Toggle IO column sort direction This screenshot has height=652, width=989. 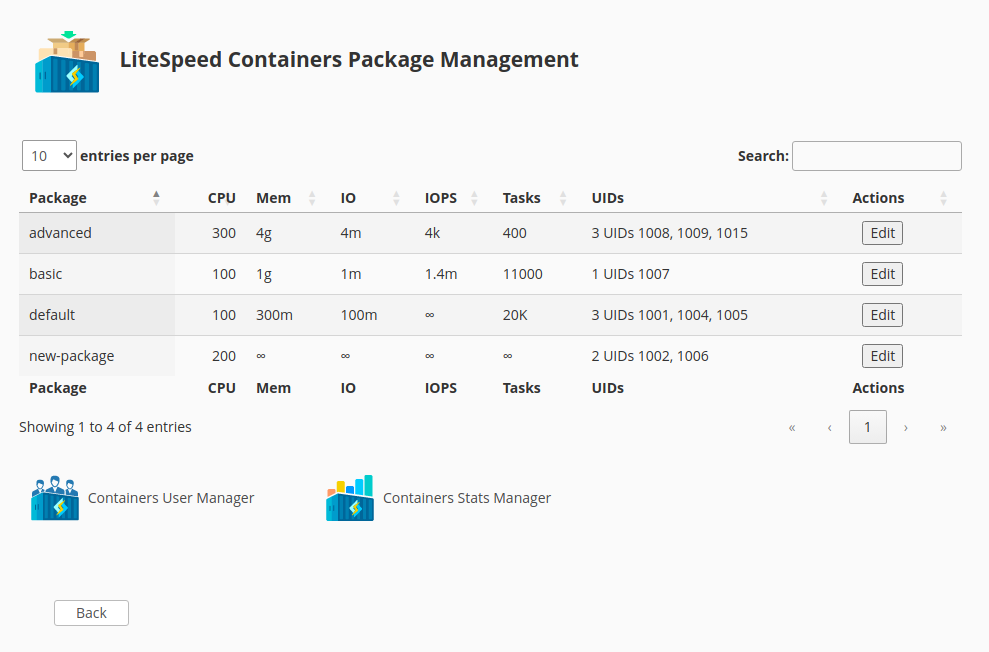pos(396,198)
